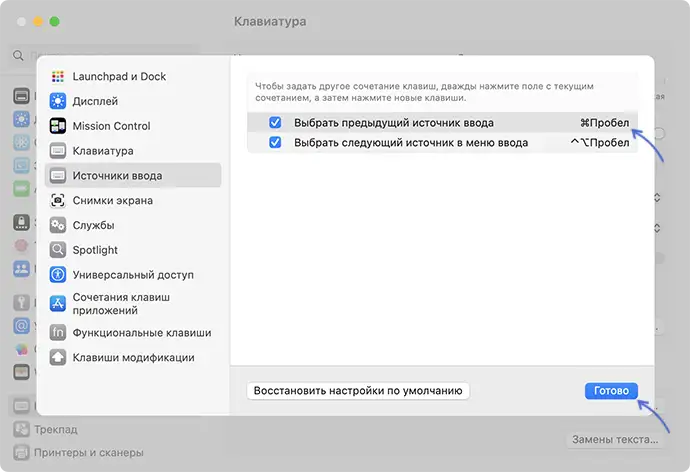
Task: Click the Сочетания клавиш приложений icon
Action: pyautogui.click(x=58, y=304)
